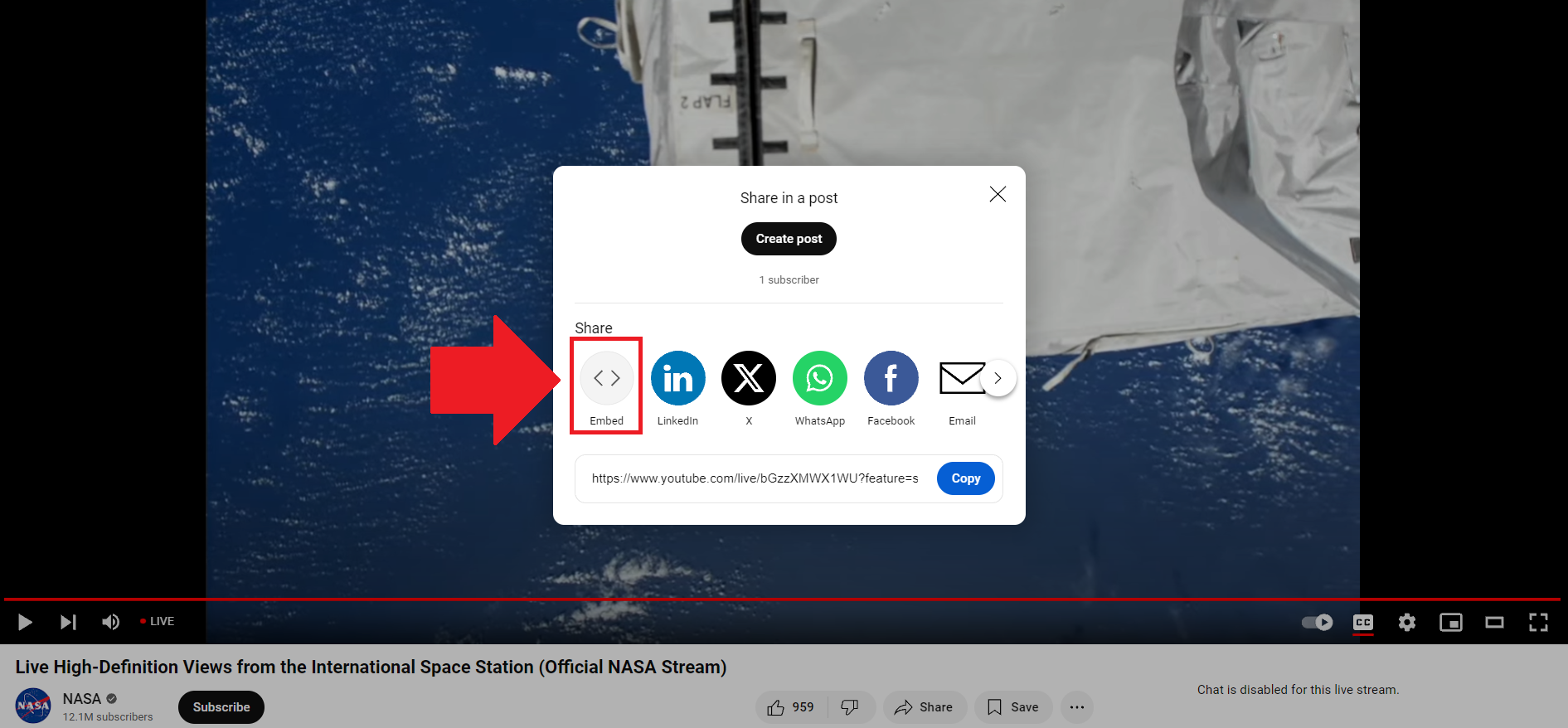1568x728 pixels.
Task: Click the video title text
Action: click(371, 667)
